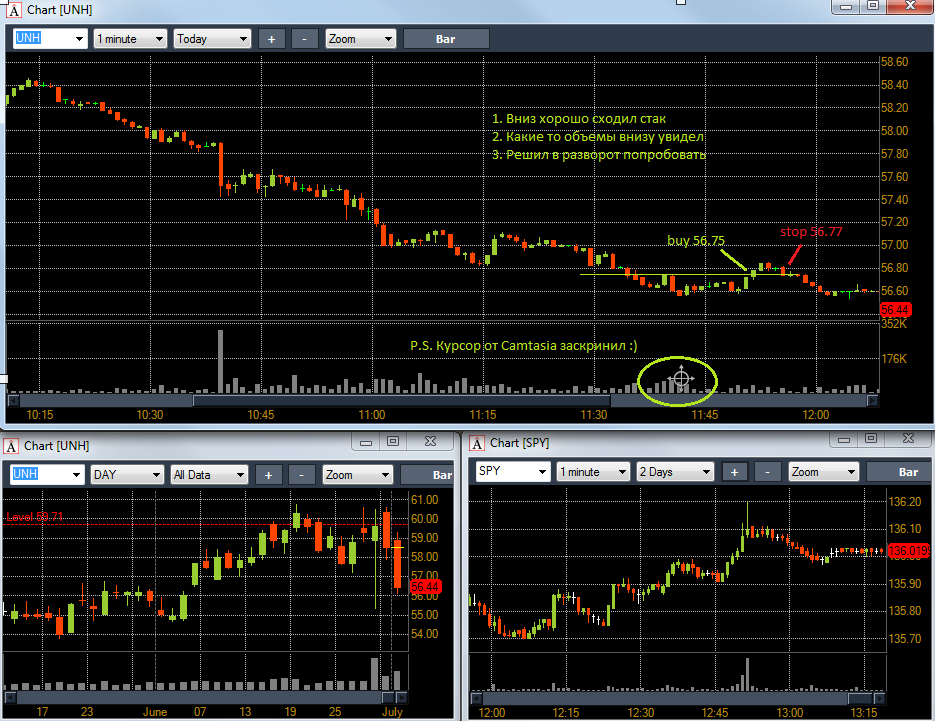Click the 'stop 56.77' annotation
Screen dimensions: 935x721
pyautogui.click(x=811, y=231)
